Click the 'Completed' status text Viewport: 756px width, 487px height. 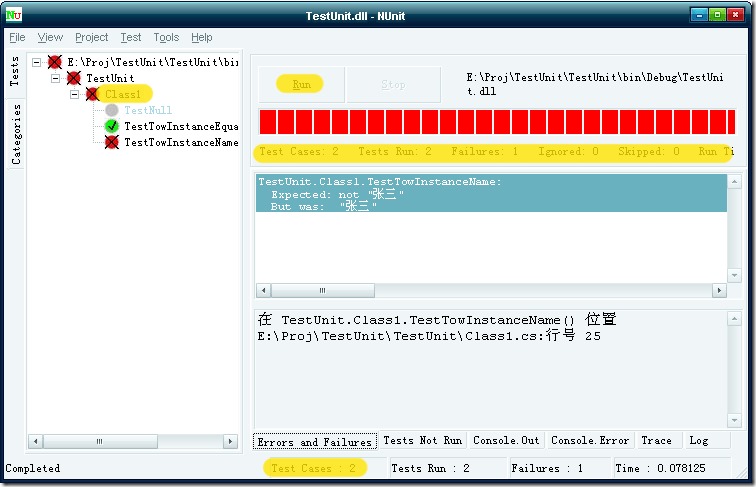click(x=33, y=468)
